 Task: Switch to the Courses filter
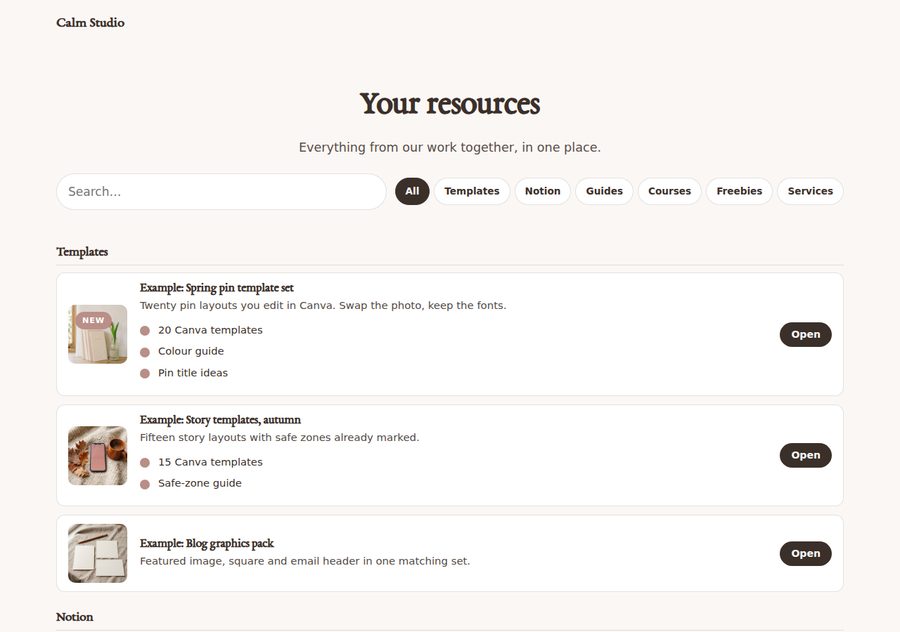tap(669, 191)
